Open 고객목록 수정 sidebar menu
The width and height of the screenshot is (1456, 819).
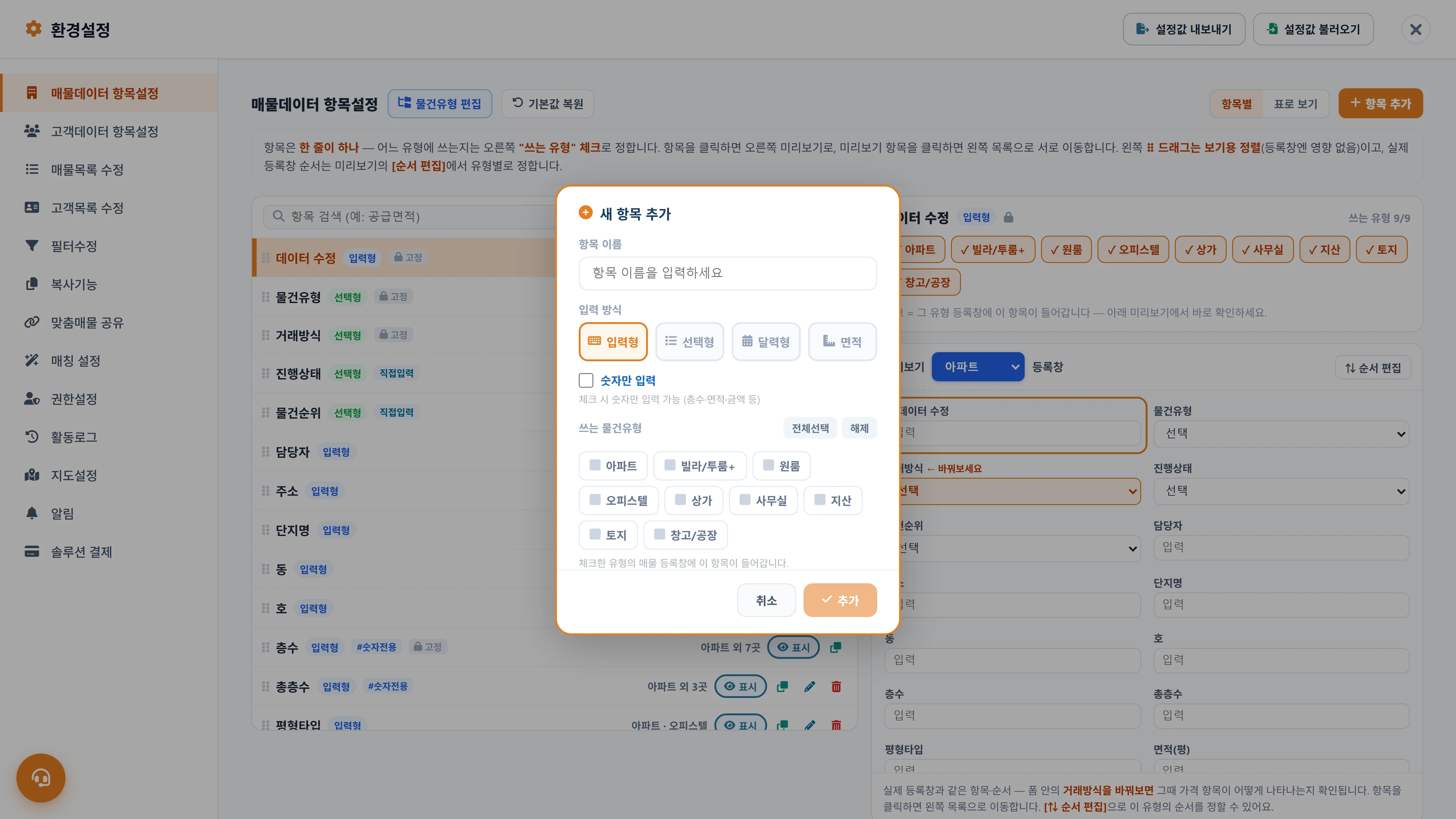[109, 207]
